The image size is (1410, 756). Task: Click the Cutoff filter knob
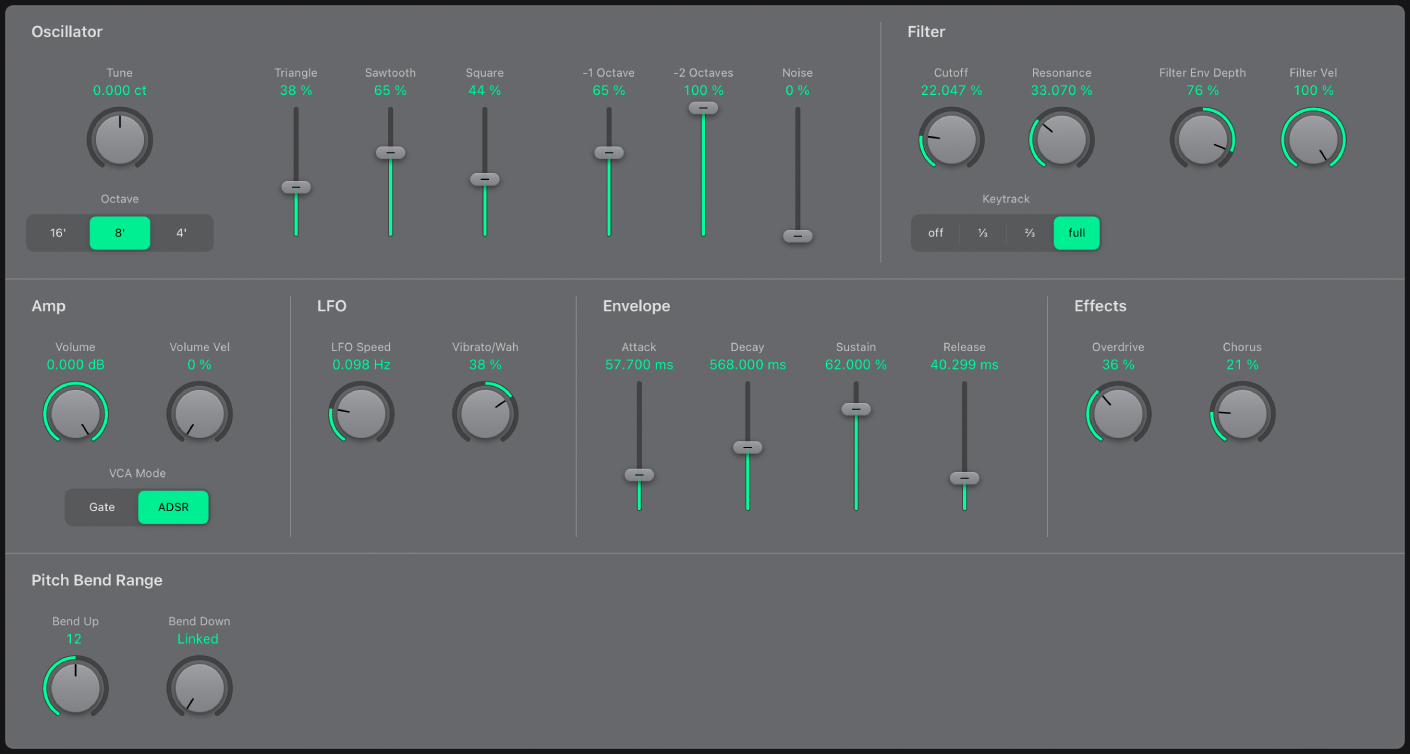click(951, 139)
